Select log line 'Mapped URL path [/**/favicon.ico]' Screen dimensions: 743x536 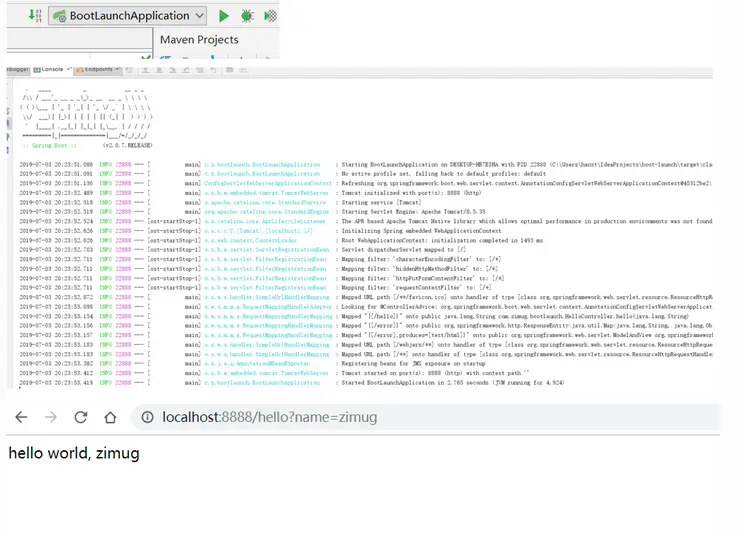coord(366,297)
